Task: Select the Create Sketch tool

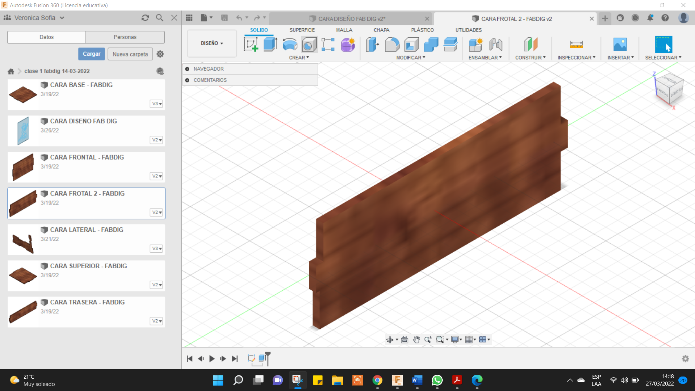Action: pos(251,45)
